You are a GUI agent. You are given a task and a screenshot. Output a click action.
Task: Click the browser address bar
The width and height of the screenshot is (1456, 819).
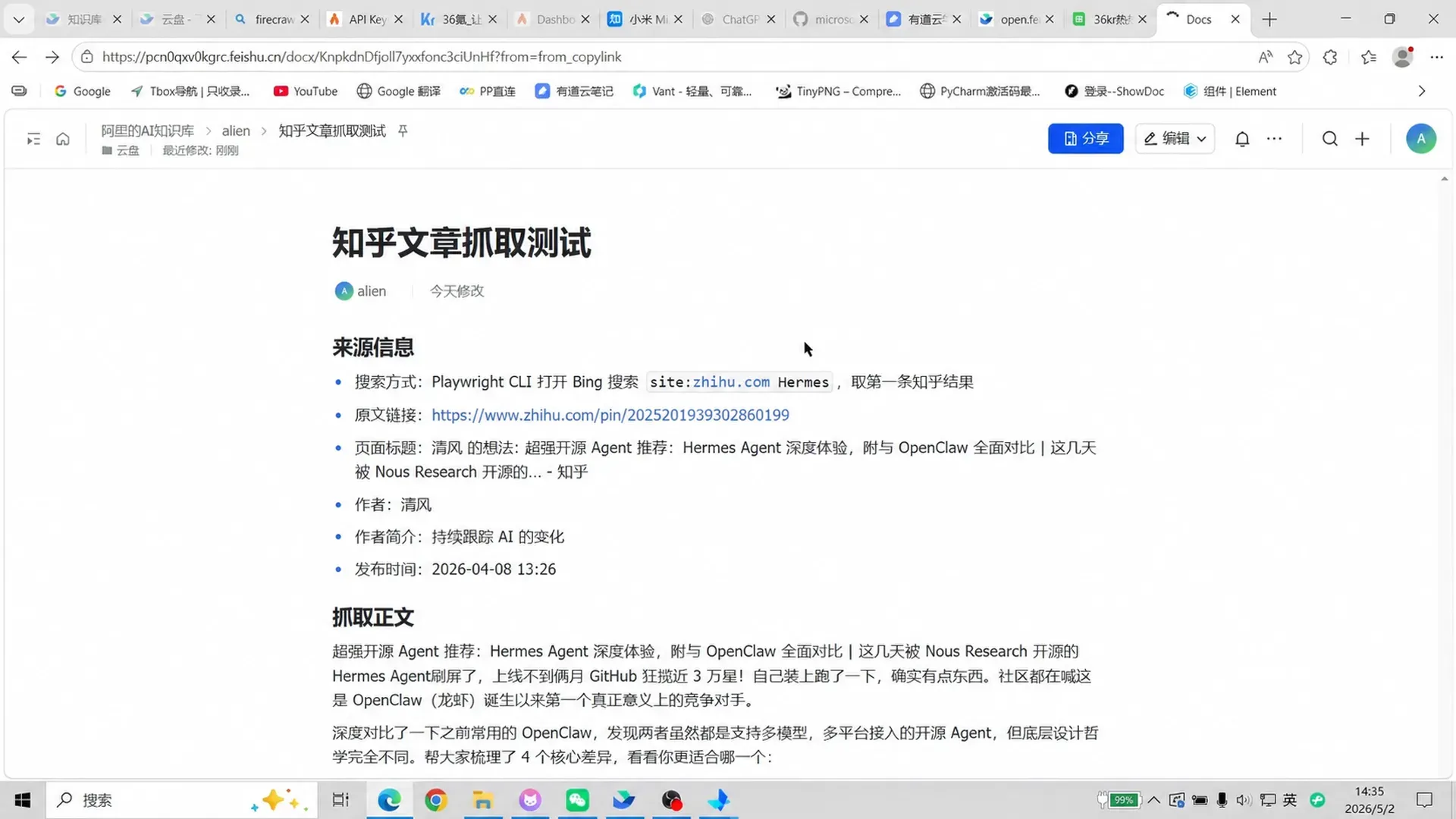(667, 57)
